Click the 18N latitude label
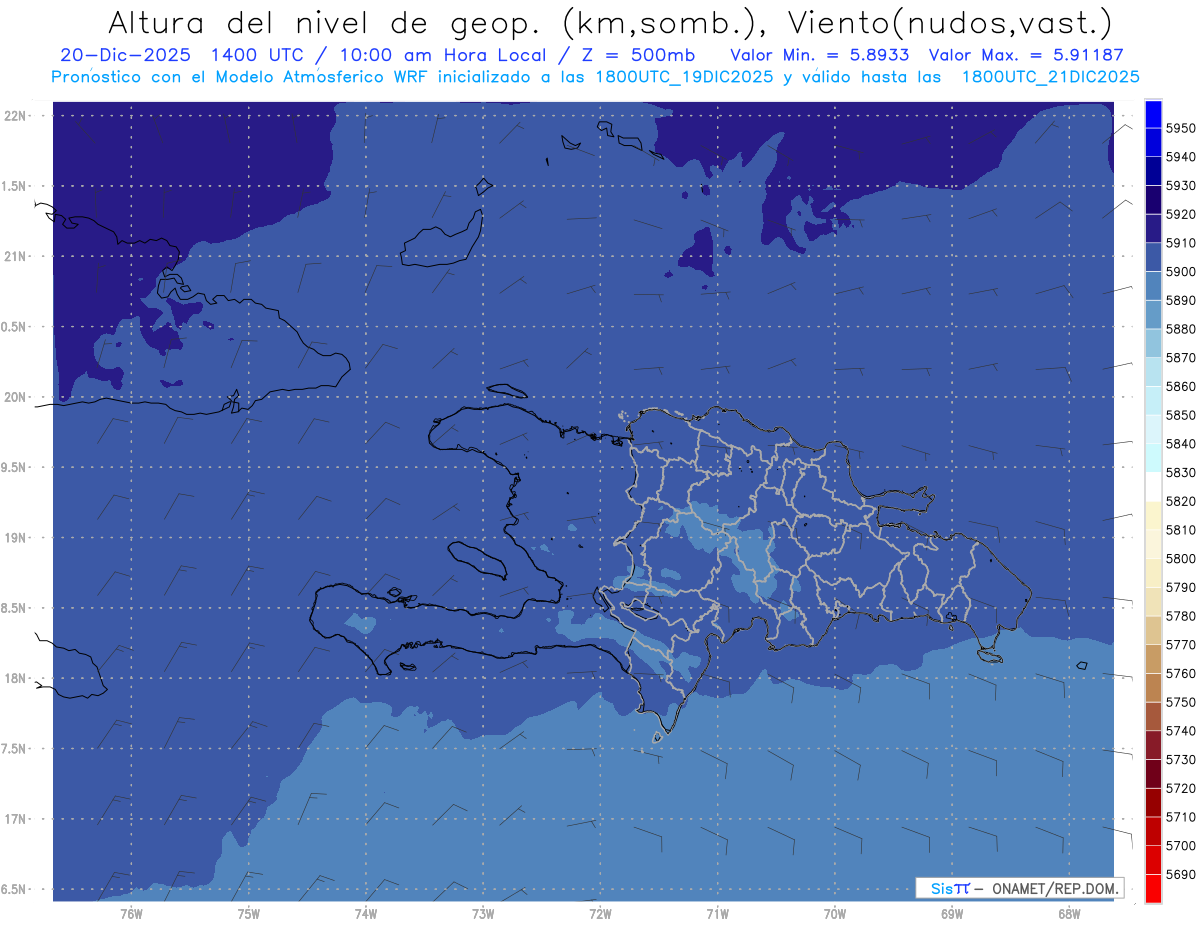1200x927 pixels. (x=15, y=679)
